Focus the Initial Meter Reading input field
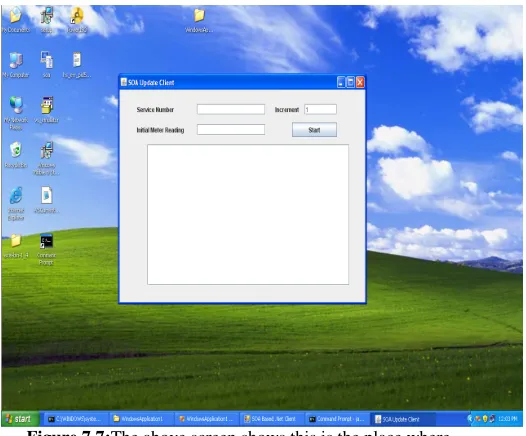This screenshot has height=436, width=526. point(231,129)
